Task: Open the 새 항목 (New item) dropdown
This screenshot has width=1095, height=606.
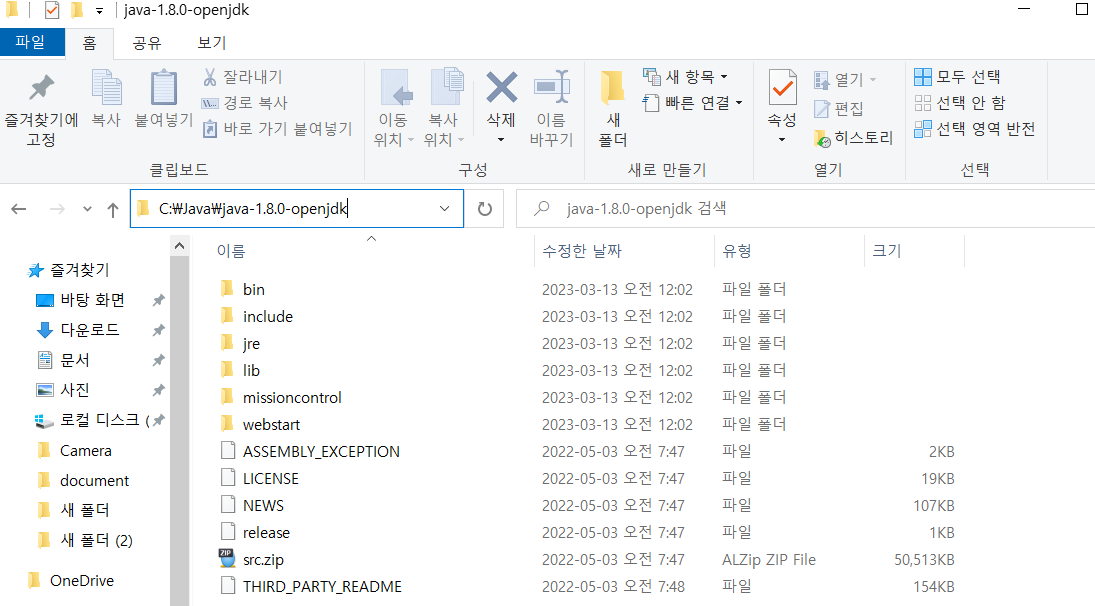Action: click(x=686, y=76)
